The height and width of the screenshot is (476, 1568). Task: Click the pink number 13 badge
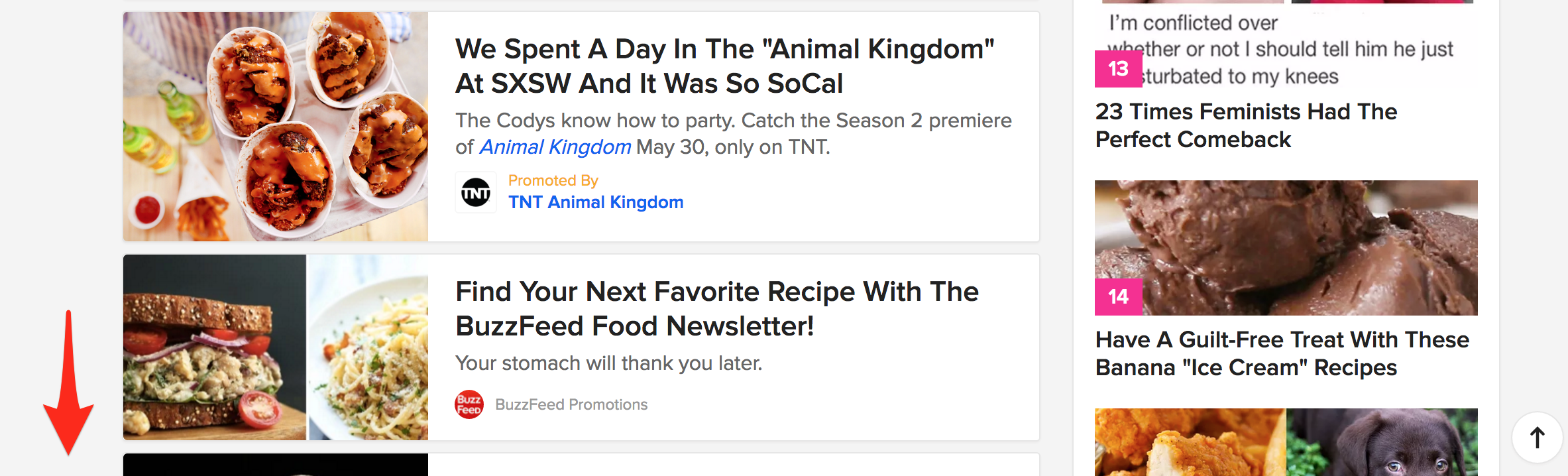(1119, 68)
